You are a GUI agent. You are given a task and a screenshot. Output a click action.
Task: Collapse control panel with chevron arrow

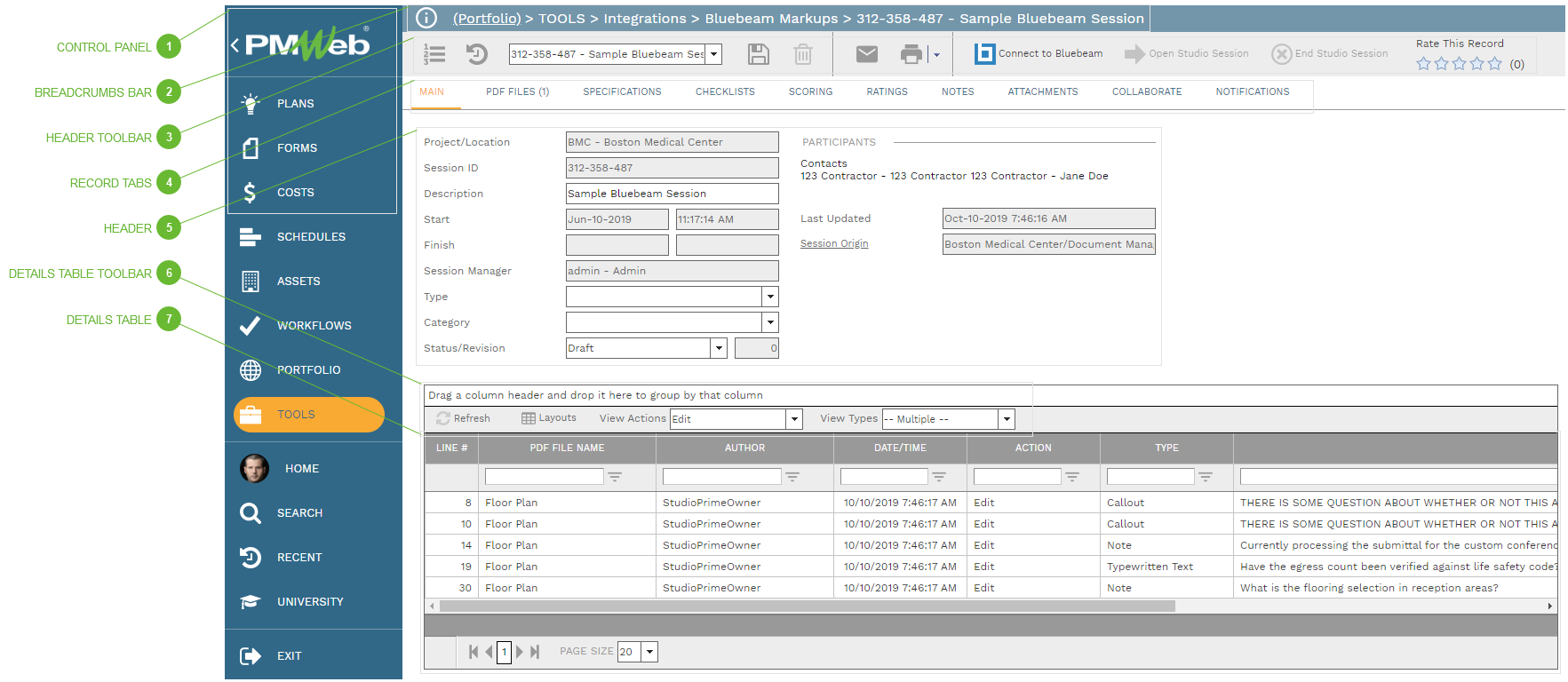point(235,44)
